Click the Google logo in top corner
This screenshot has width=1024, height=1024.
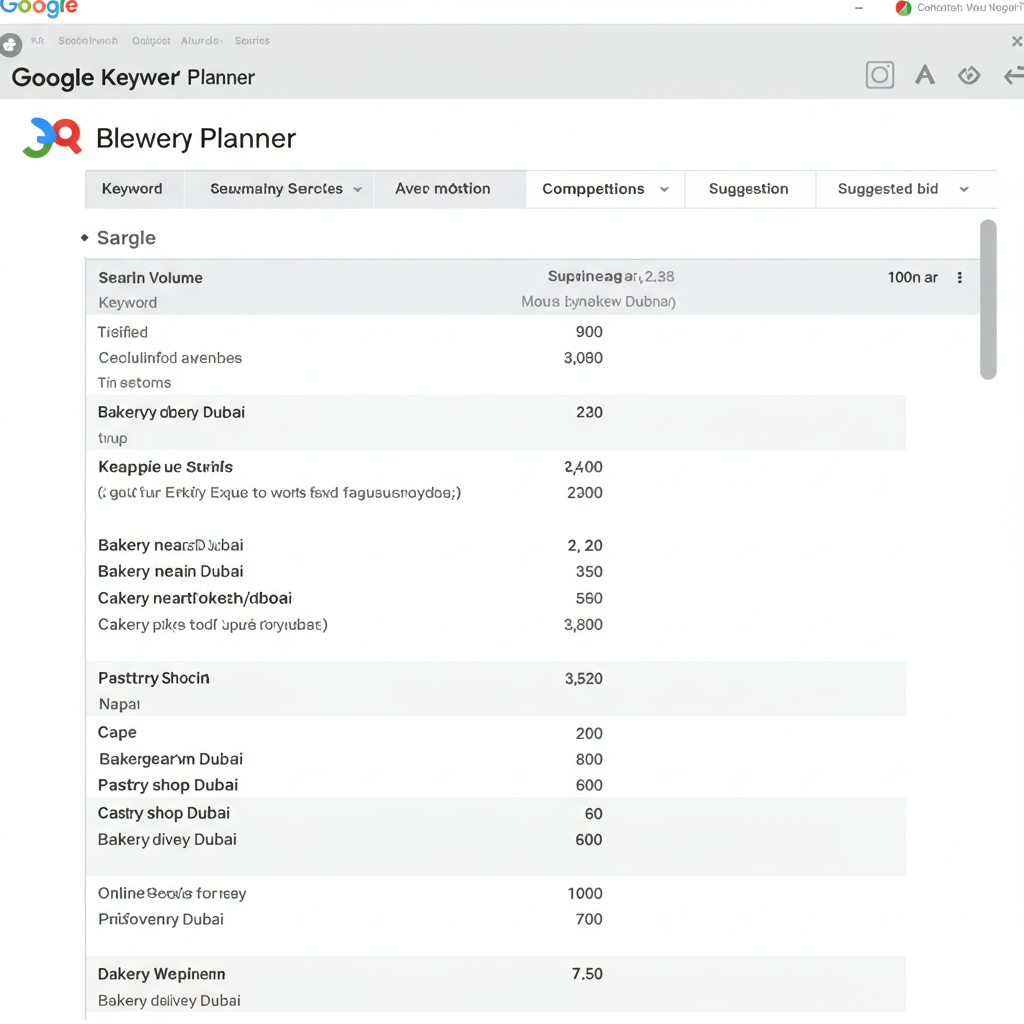coord(39,8)
